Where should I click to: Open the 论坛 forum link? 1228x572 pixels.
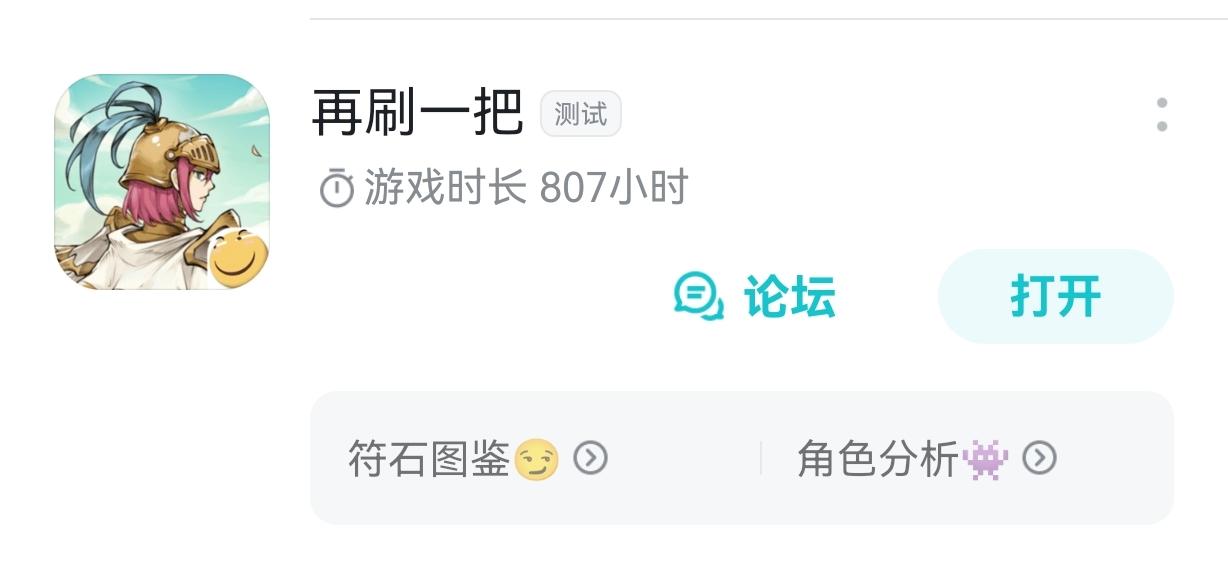click(x=789, y=297)
